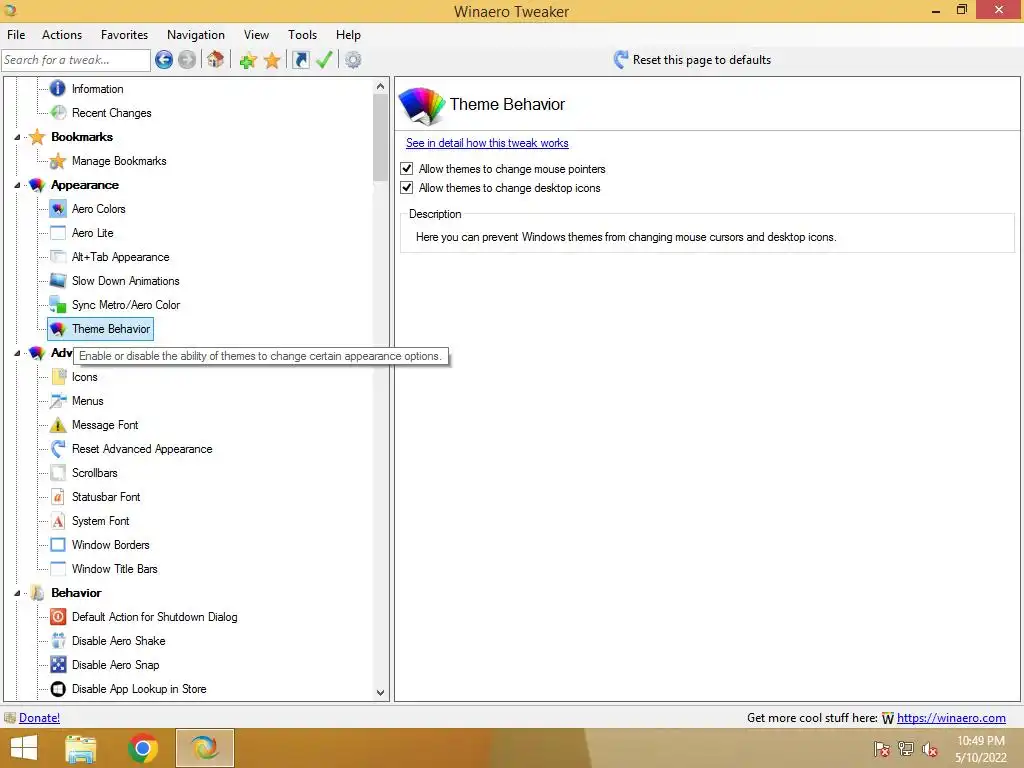Open File Explorer from the taskbar
Viewport: 1024px width, 768px height.
coord(81,748)
